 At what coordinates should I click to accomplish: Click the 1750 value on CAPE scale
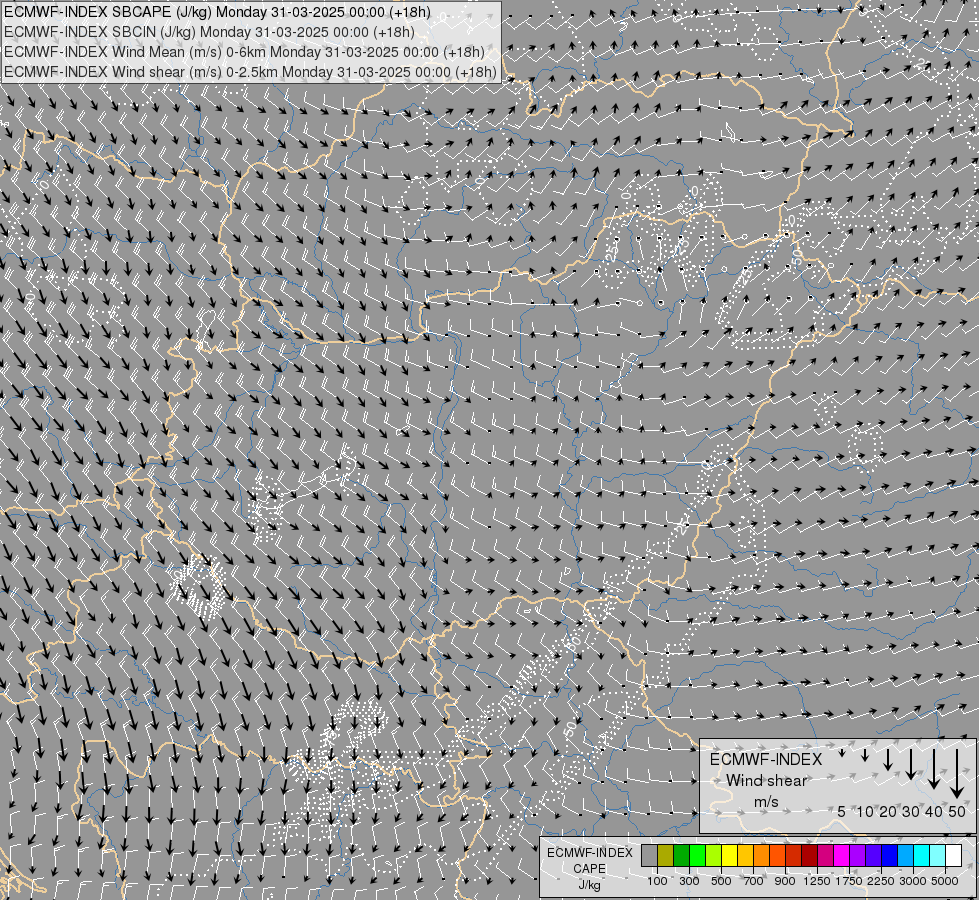pyautogui.click(x=849, y=881)
